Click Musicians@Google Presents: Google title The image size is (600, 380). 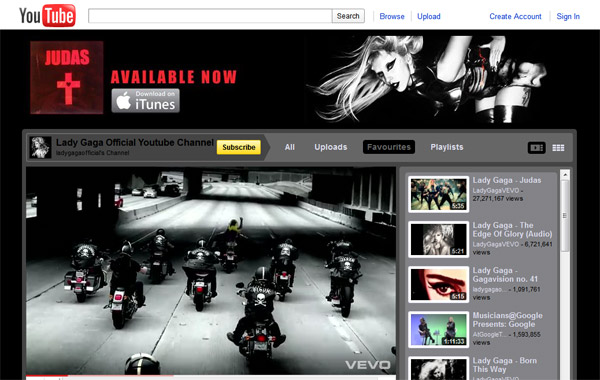(507, 320)
